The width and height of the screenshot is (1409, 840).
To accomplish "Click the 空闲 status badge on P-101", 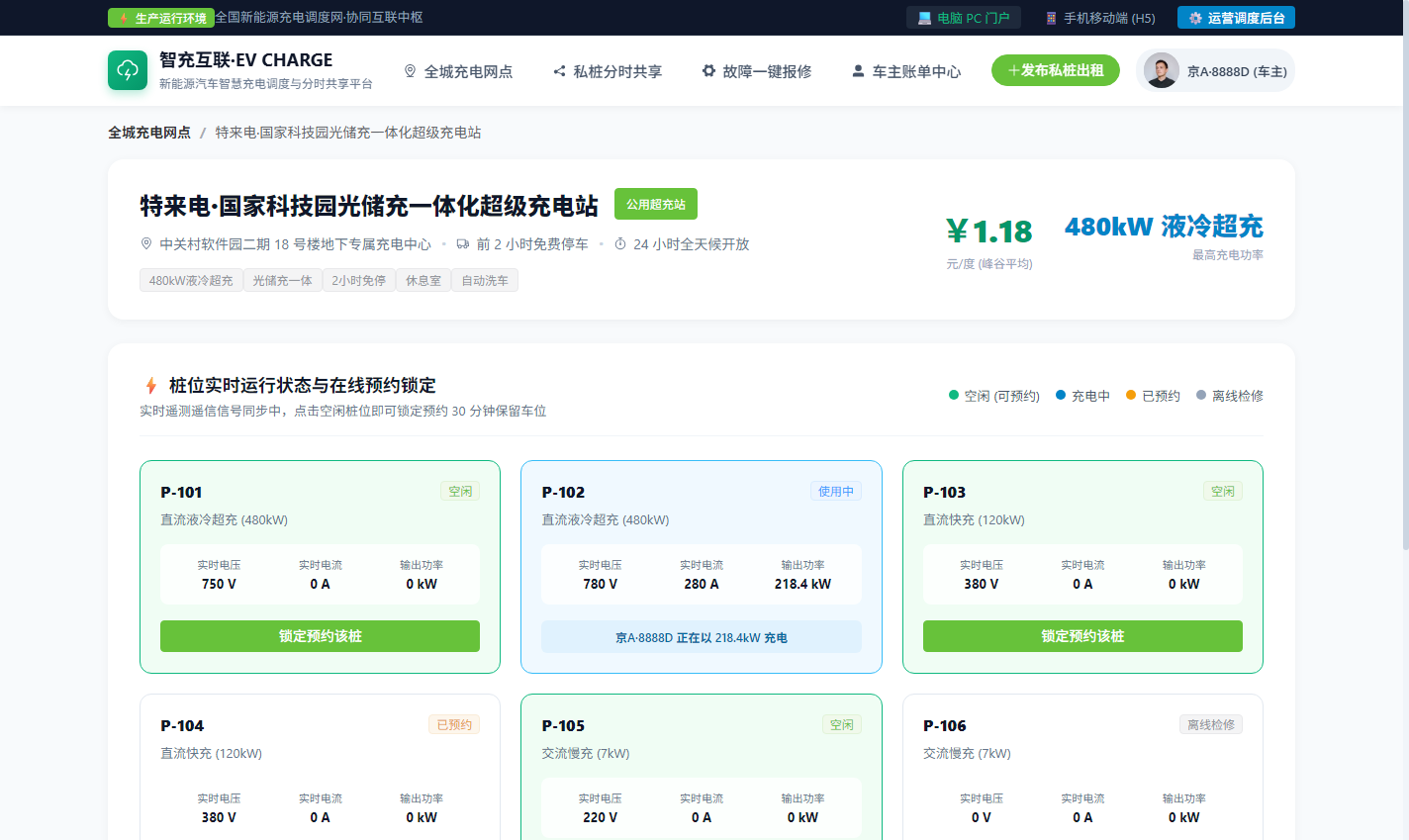I will pos(460,491).
